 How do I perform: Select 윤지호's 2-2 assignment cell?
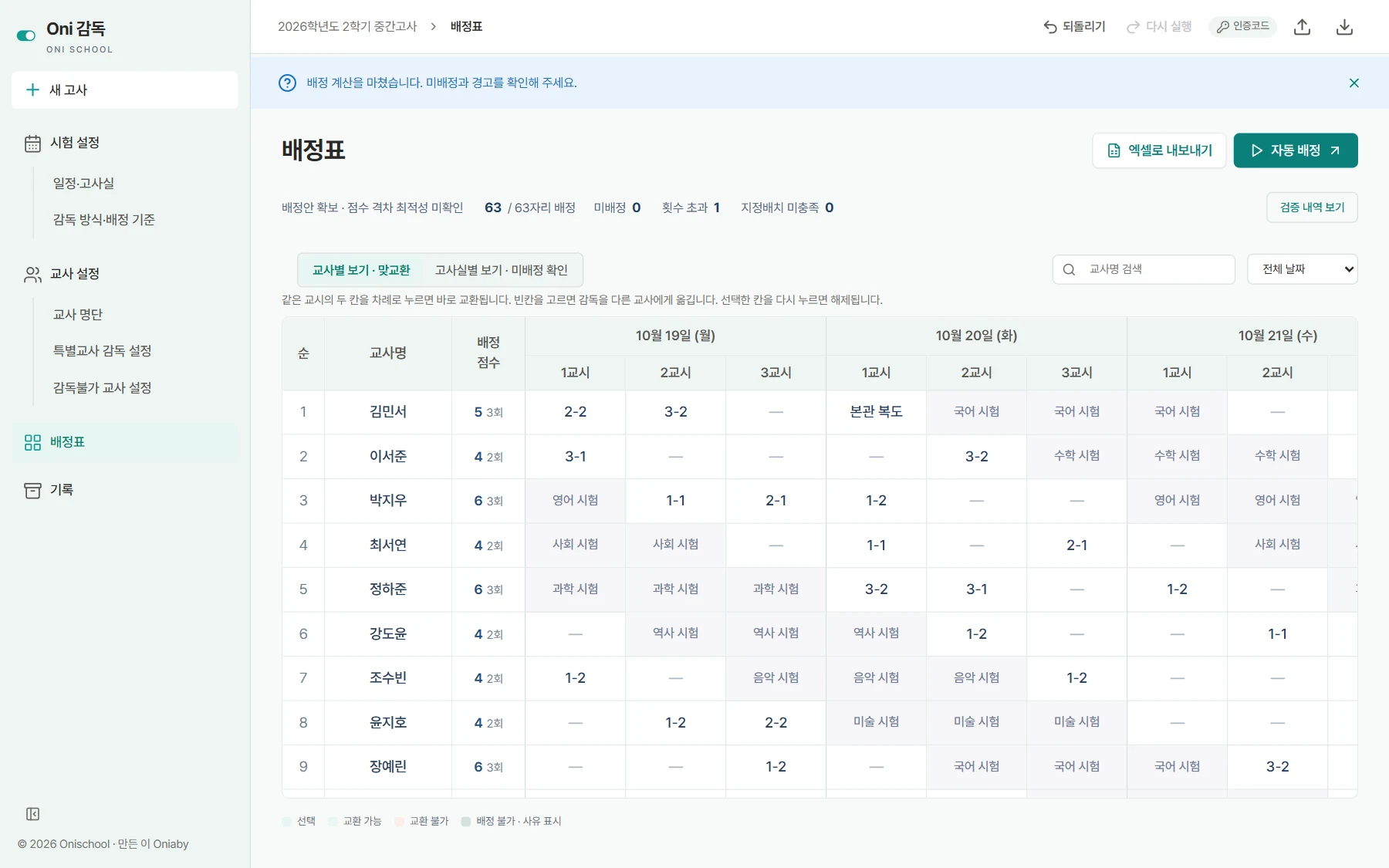tap(776, 723)
